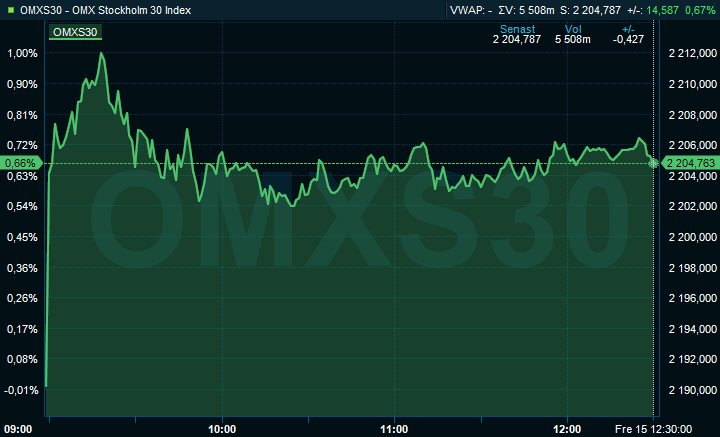This screenshot has height=437, width=720.
Task: Click the -0,01% label on left axis
Action: pos(21,390)
